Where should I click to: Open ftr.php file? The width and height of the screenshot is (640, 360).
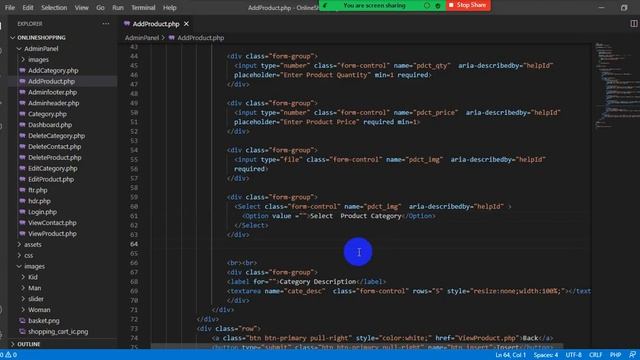pyautogui.click(x=38, y=190)
